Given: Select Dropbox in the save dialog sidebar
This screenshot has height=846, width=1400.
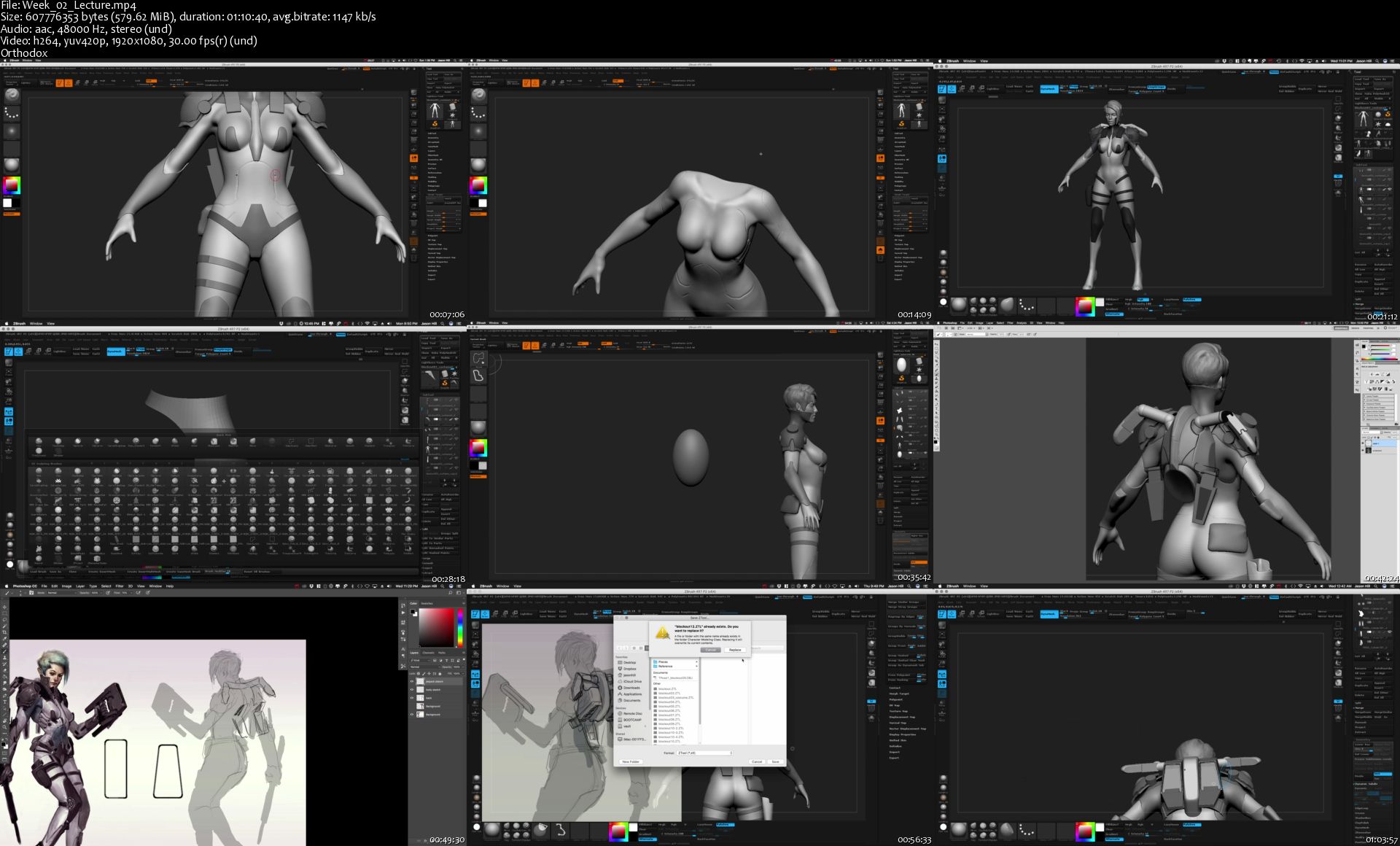Looking at the screenshot, I should [628, 669].
